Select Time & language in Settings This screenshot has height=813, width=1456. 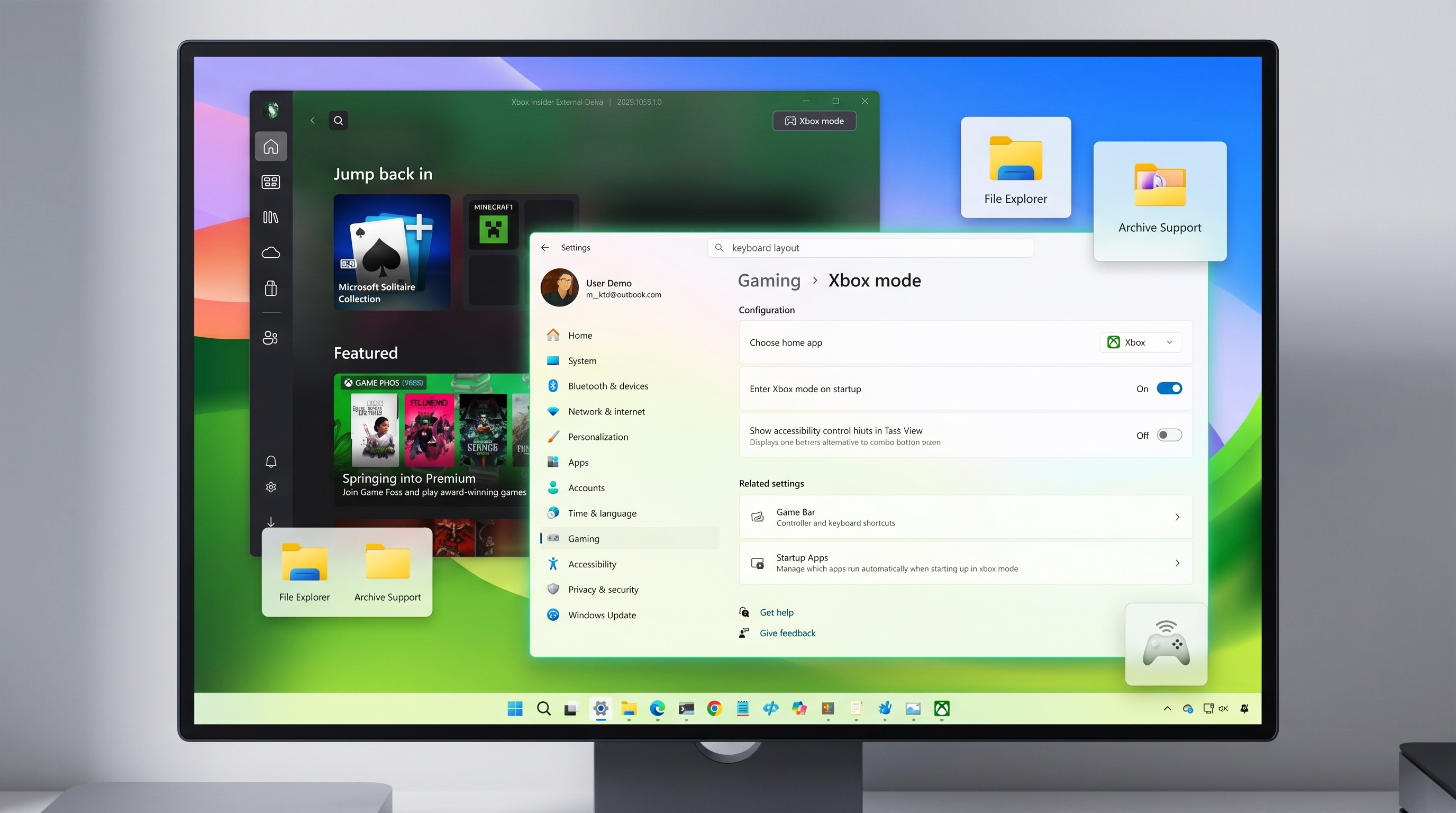coord(630,513)
